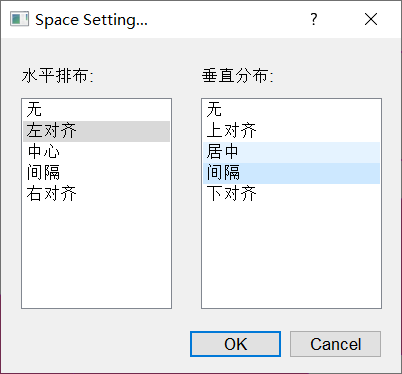Select 左对齐 in the horizontal list
Screen dimensions: 402x374
tap(96, 131)
